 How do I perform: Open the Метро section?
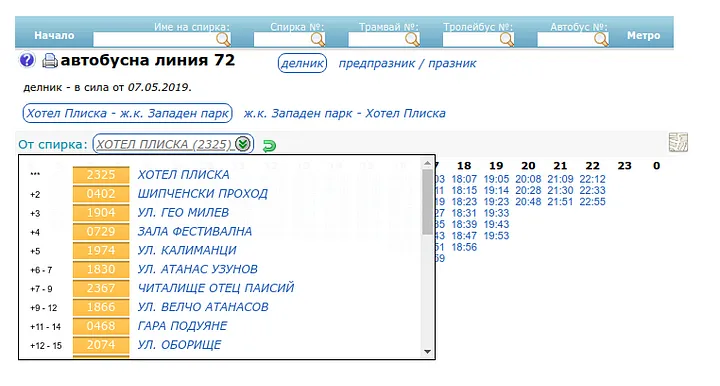(x=643, y=35)
